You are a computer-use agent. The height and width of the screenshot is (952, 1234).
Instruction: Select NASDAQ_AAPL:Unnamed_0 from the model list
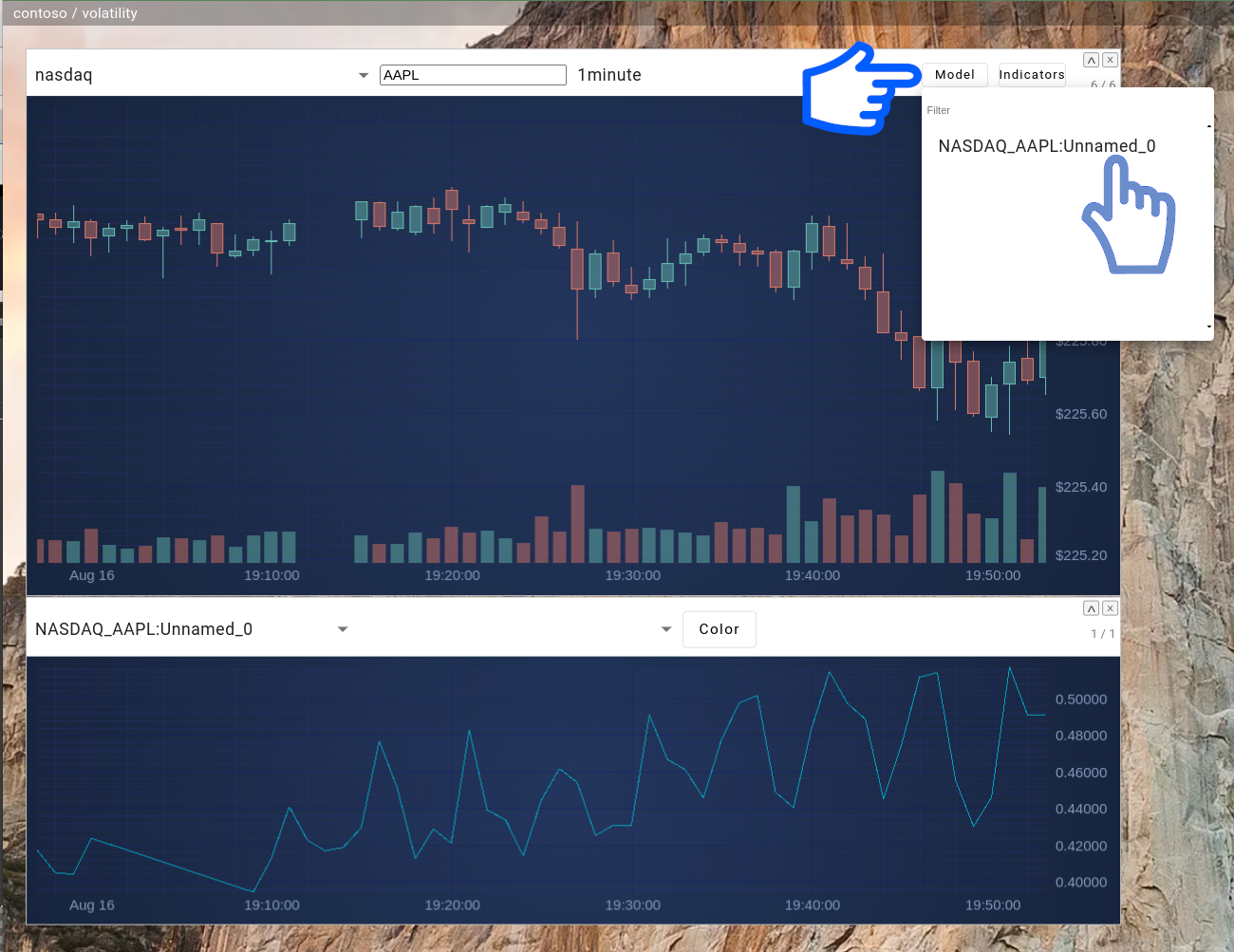point(1046,146)
